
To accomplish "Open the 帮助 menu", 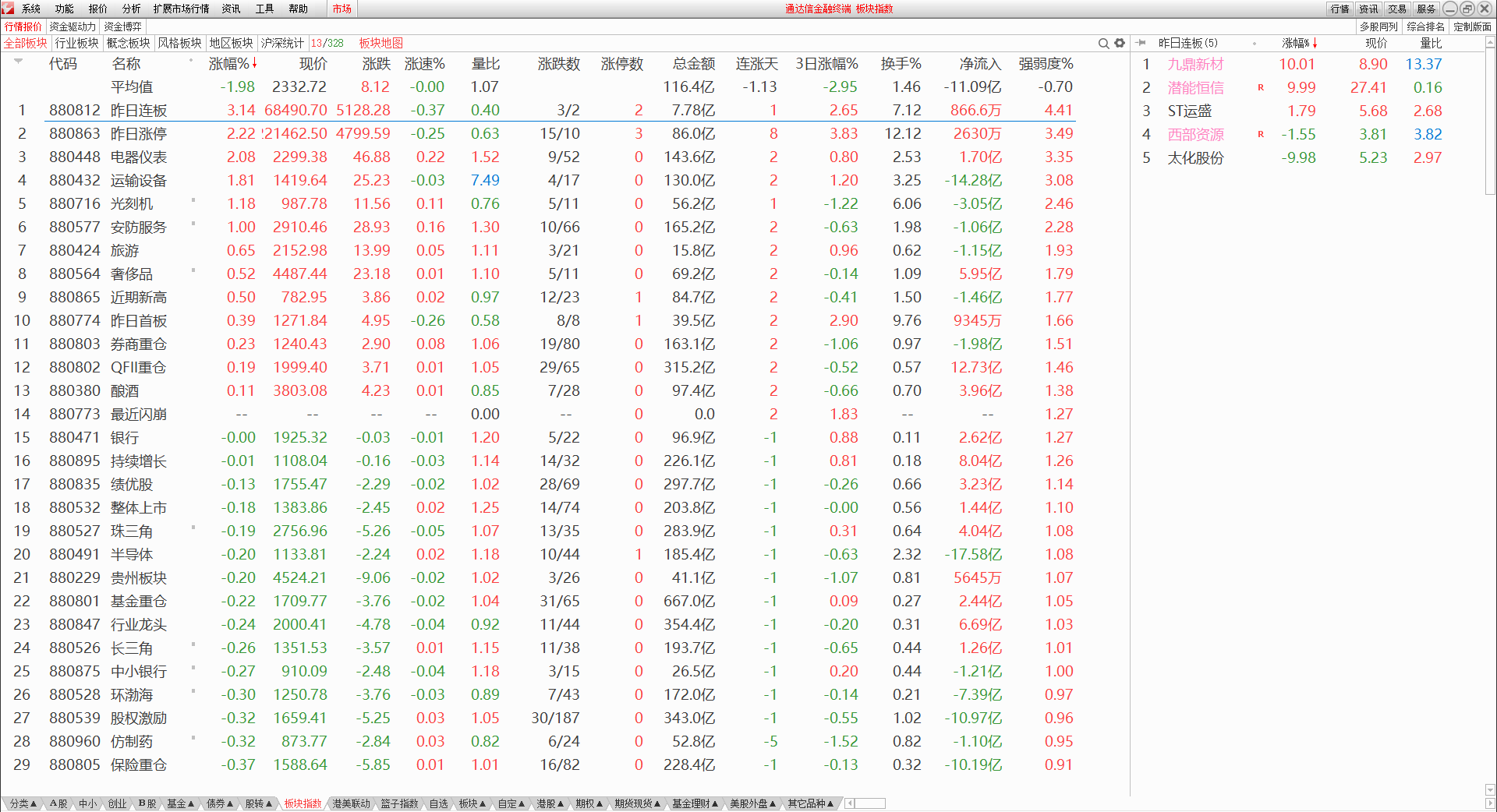I will 299,9.
